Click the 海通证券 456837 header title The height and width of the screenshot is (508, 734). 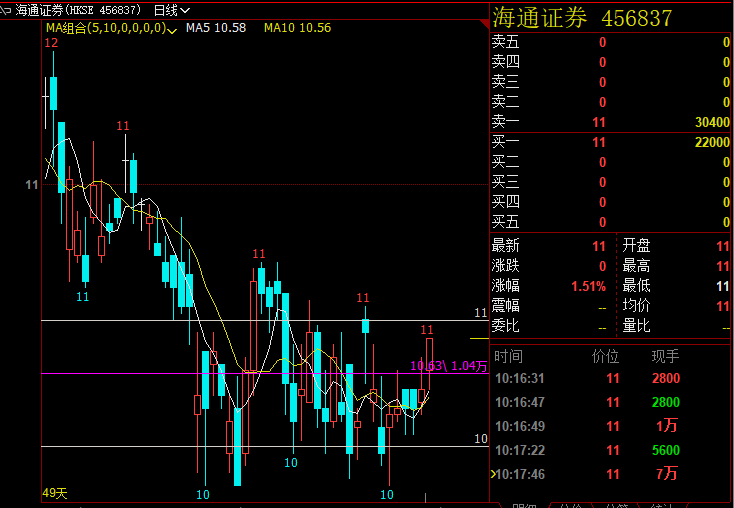click(581, 18)
